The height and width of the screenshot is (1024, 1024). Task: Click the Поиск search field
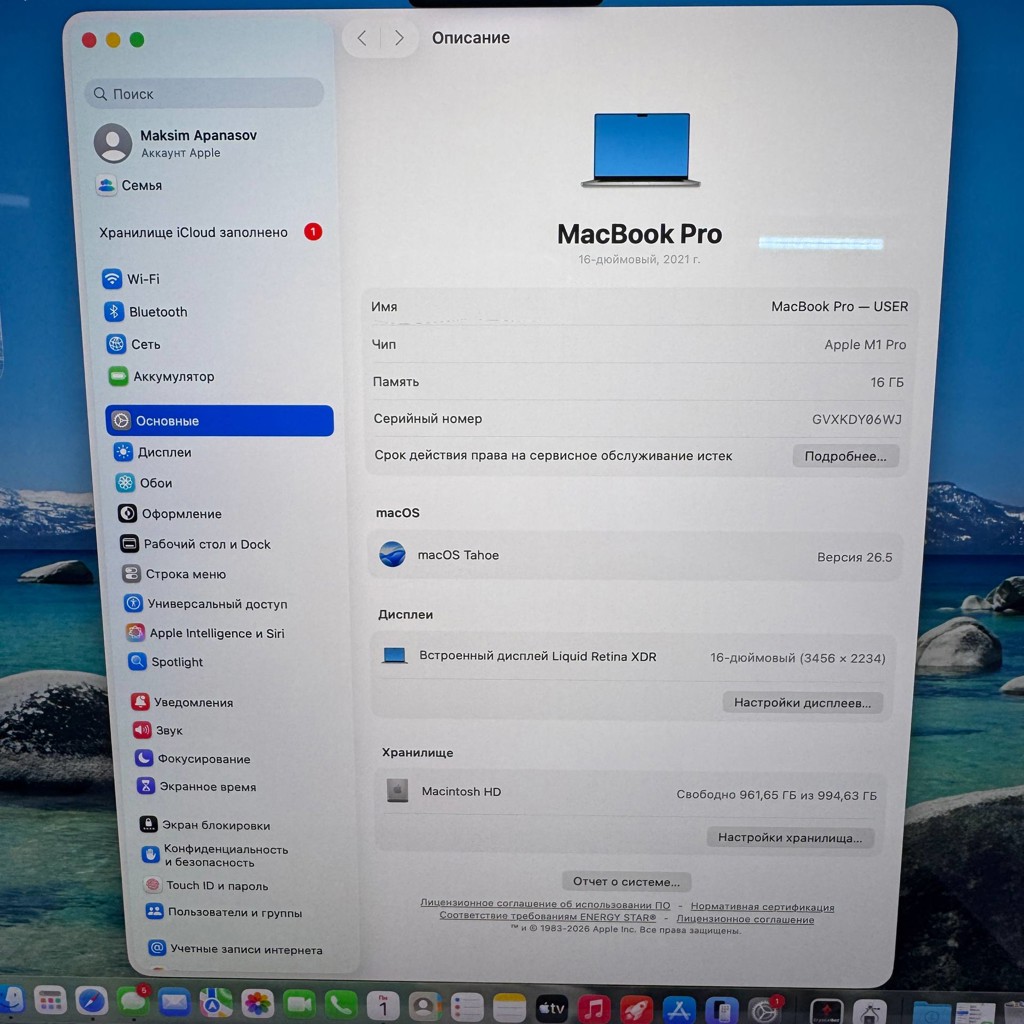[x=204, y=93]
